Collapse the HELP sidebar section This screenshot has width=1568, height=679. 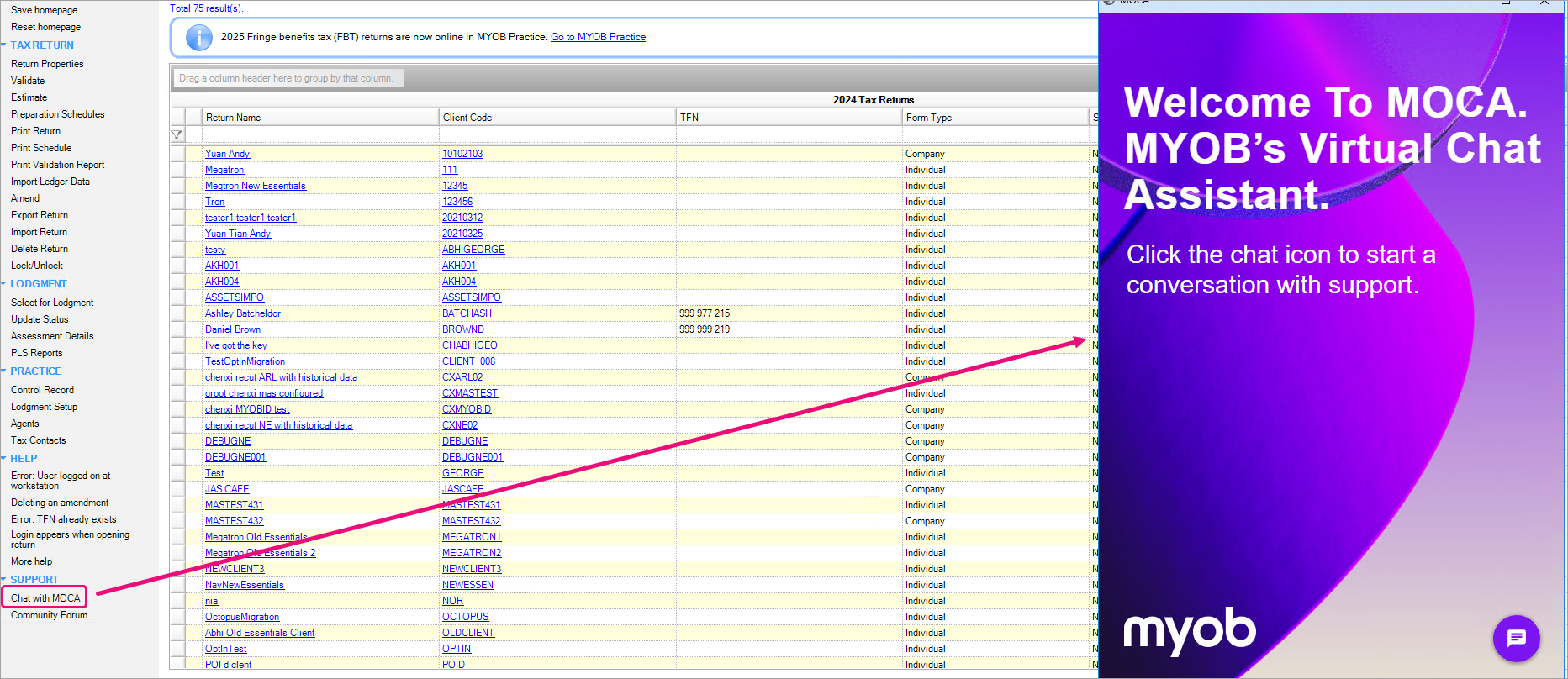coord(4,459)
